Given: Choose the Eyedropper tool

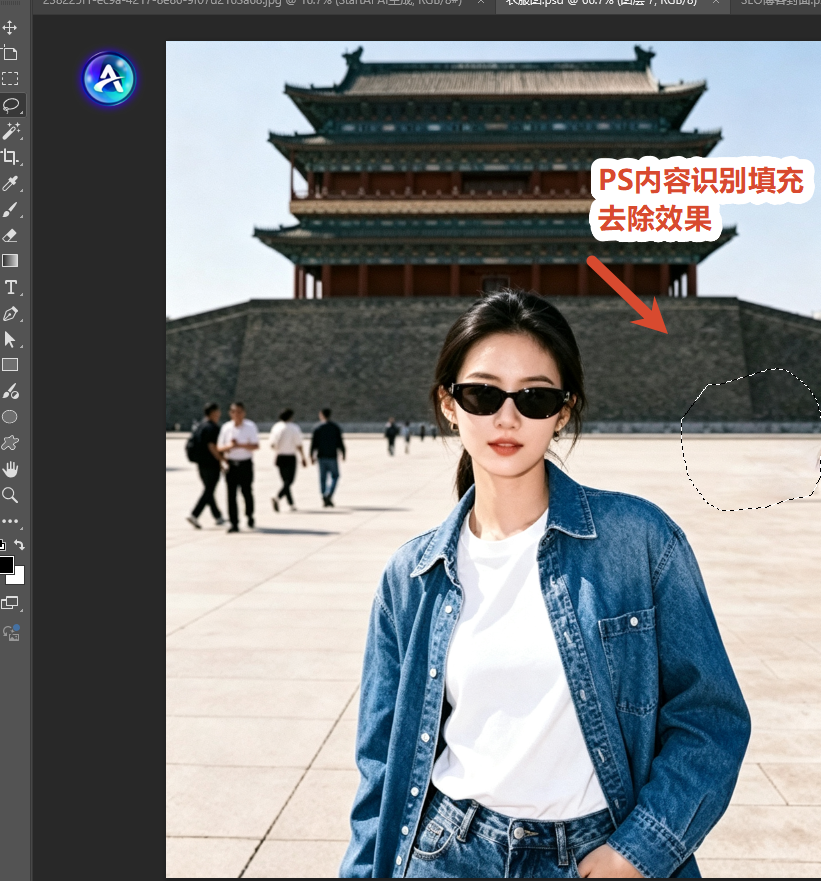Looking at the screenshot, I should coord(10,183).
